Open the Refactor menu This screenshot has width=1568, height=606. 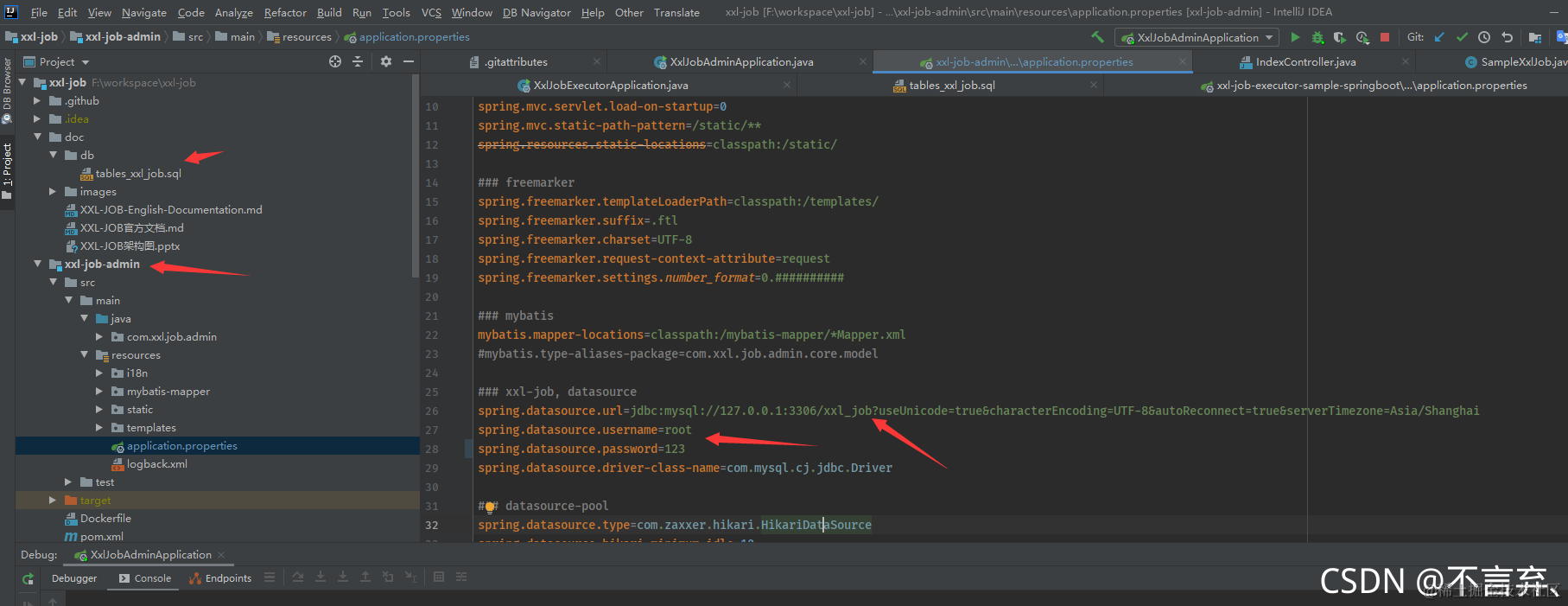285,12
